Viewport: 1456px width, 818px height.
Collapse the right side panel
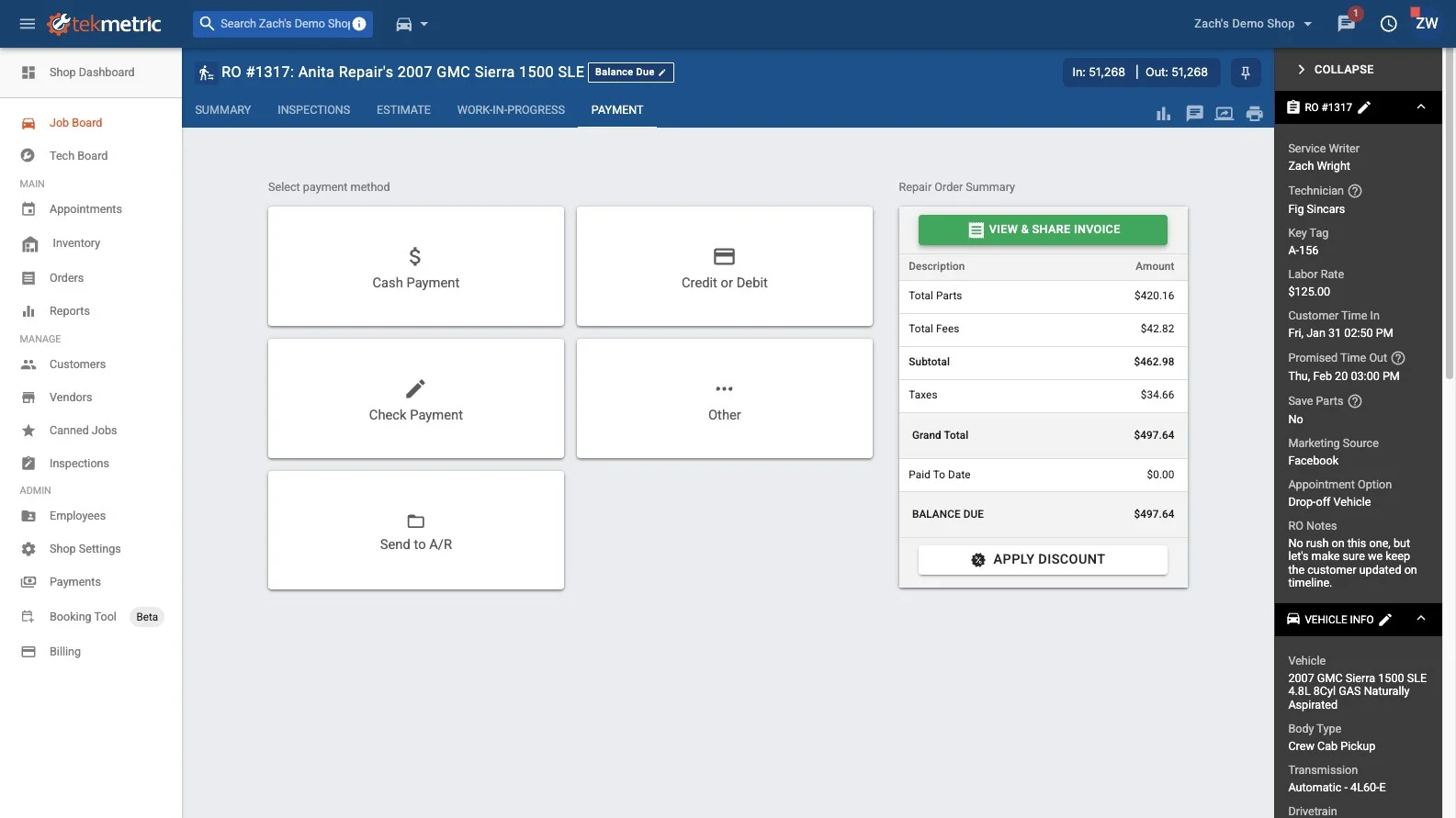[1335, 70]
